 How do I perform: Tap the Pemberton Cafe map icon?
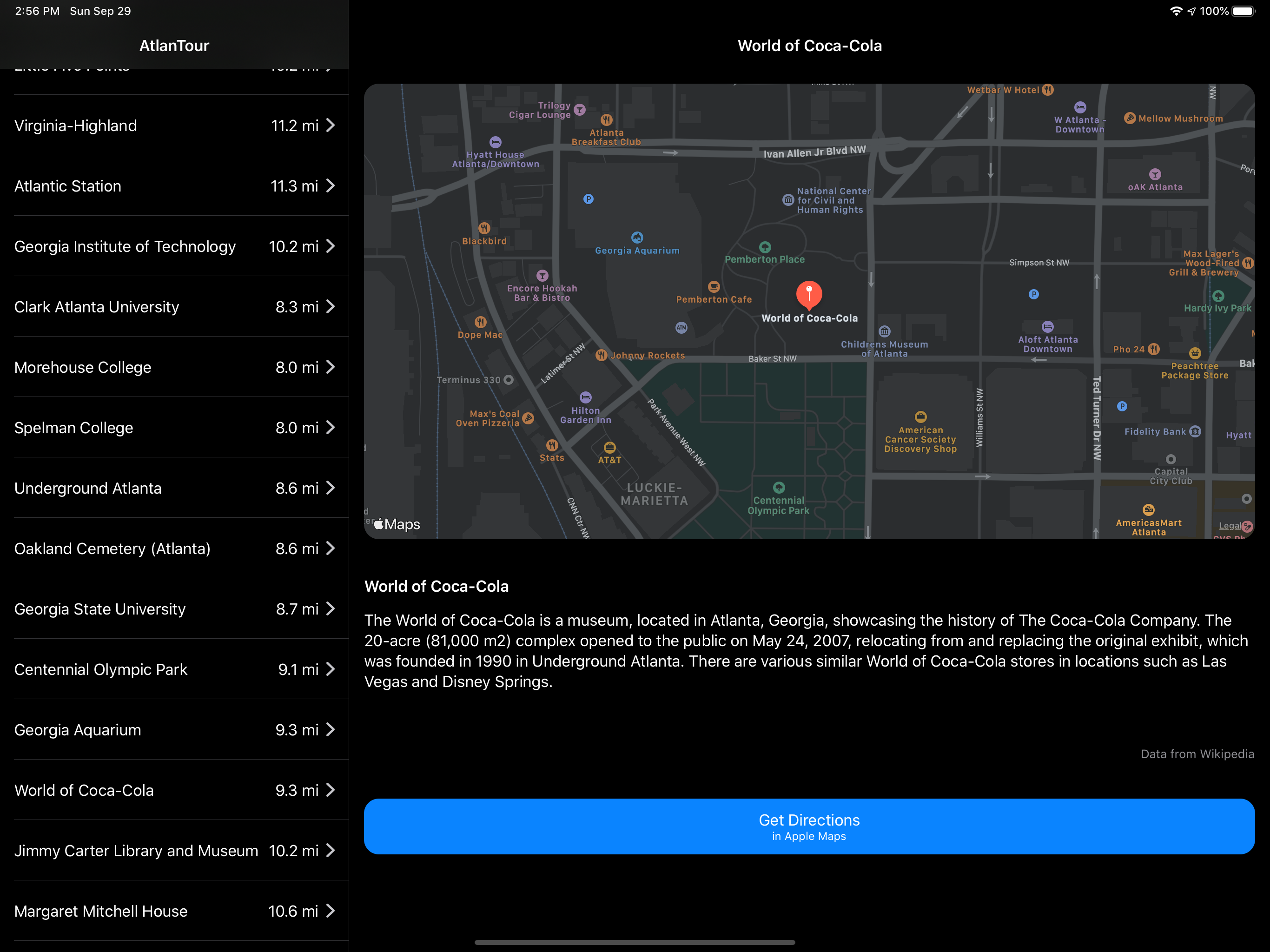[714, 286]
